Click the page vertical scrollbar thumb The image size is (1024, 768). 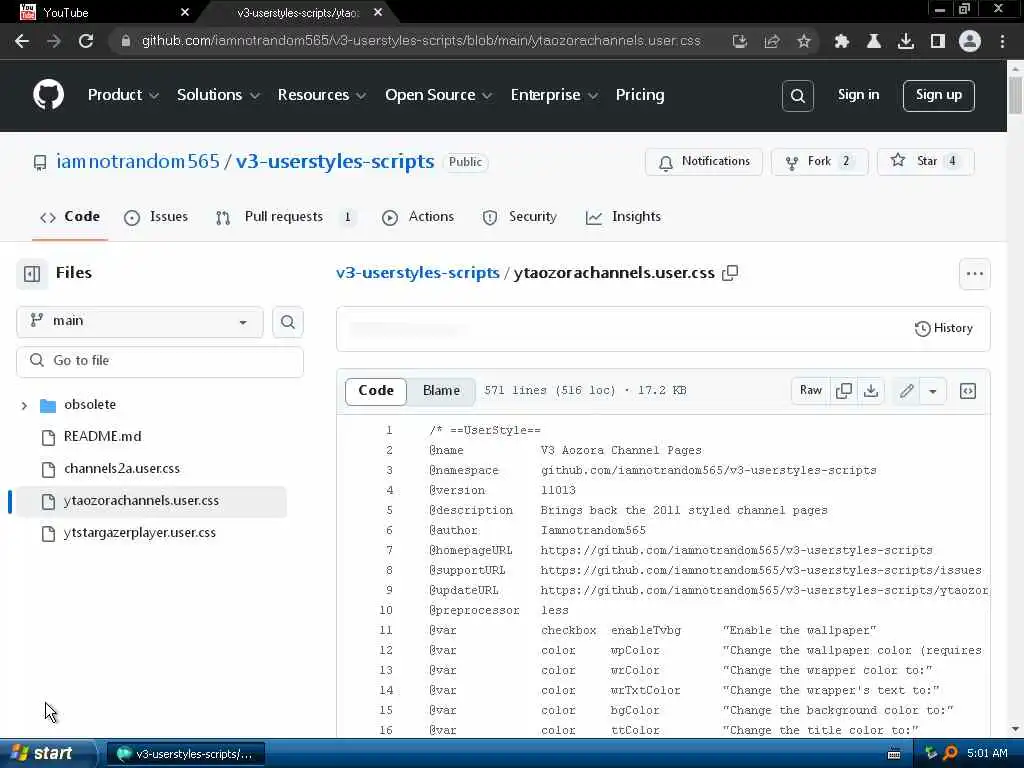pos(1015,95)
